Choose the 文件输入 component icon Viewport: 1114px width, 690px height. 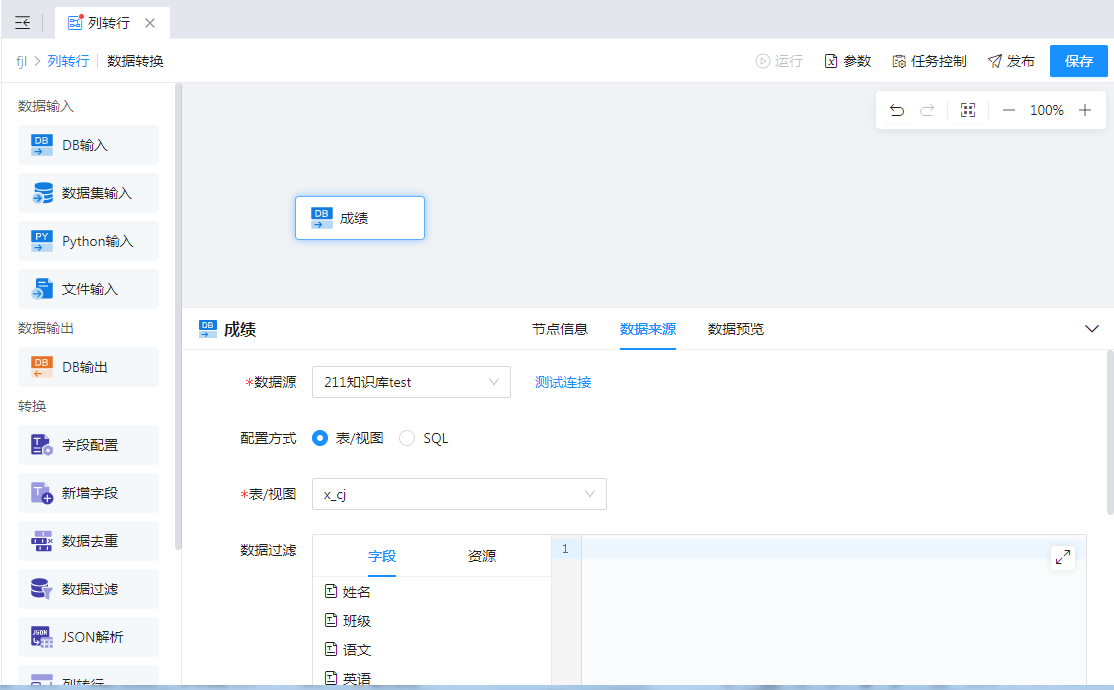click(42, 289)
